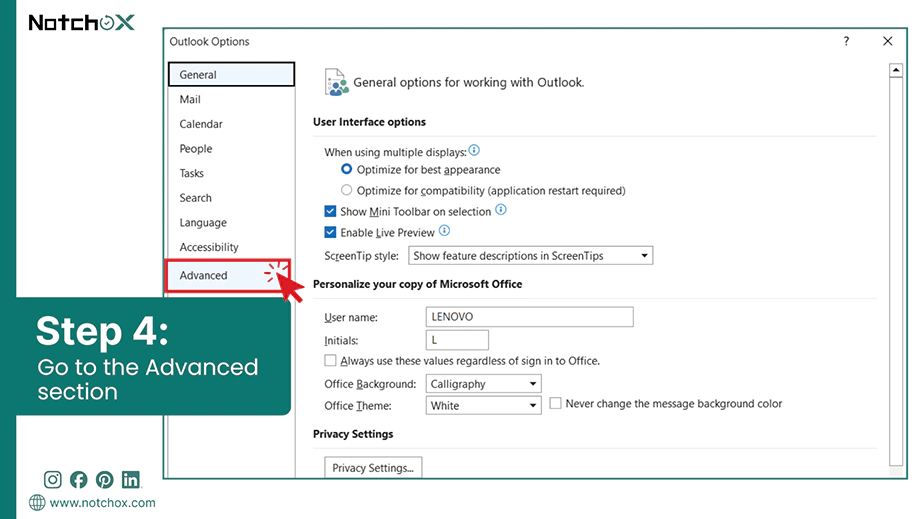The height and width of the screenshot is (519, 922).
Task: Click the User Interface options heading
Action: tap(369, 122)
